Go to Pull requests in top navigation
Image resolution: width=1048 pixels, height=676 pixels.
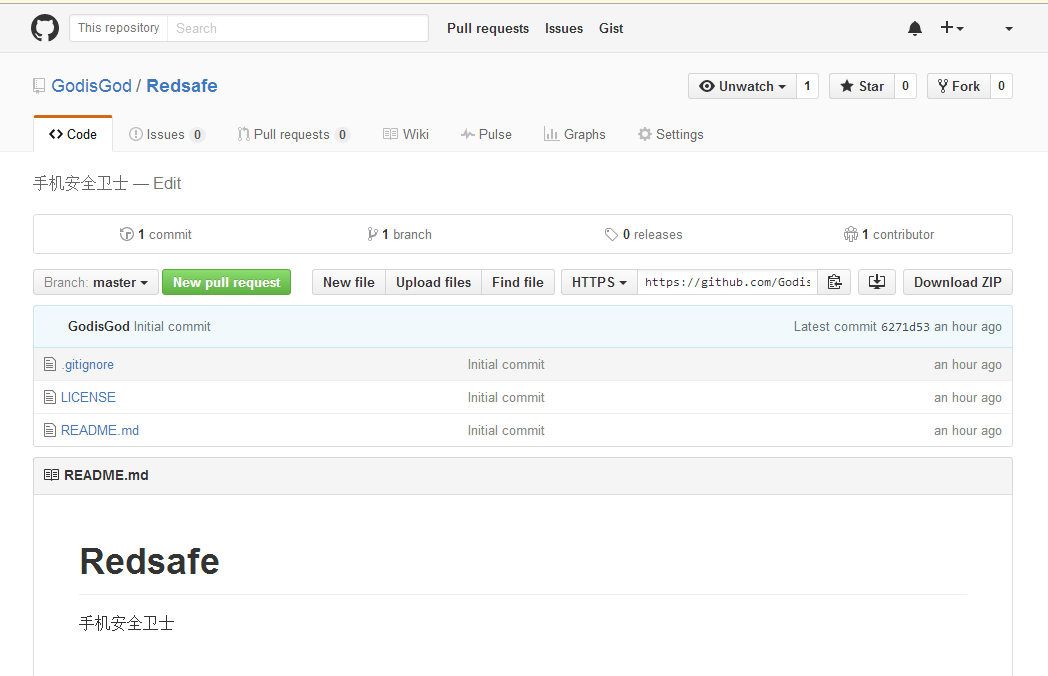[488, 28]
